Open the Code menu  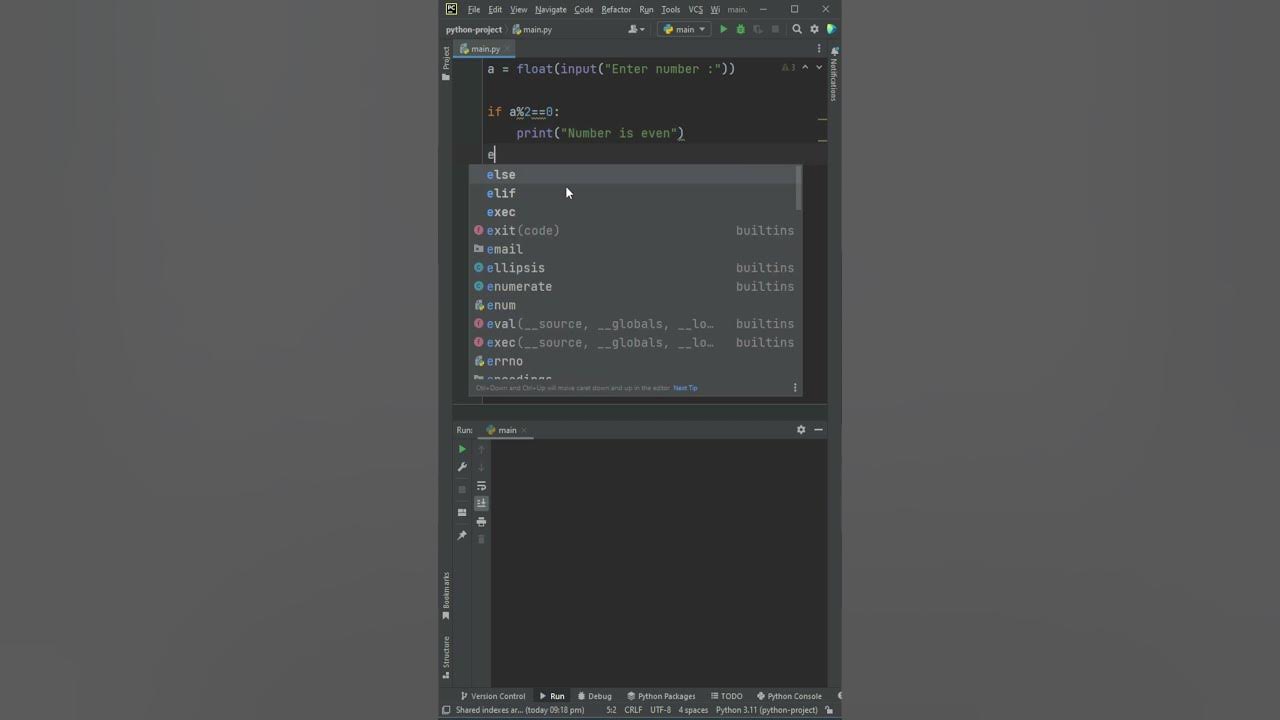[583, 9]
